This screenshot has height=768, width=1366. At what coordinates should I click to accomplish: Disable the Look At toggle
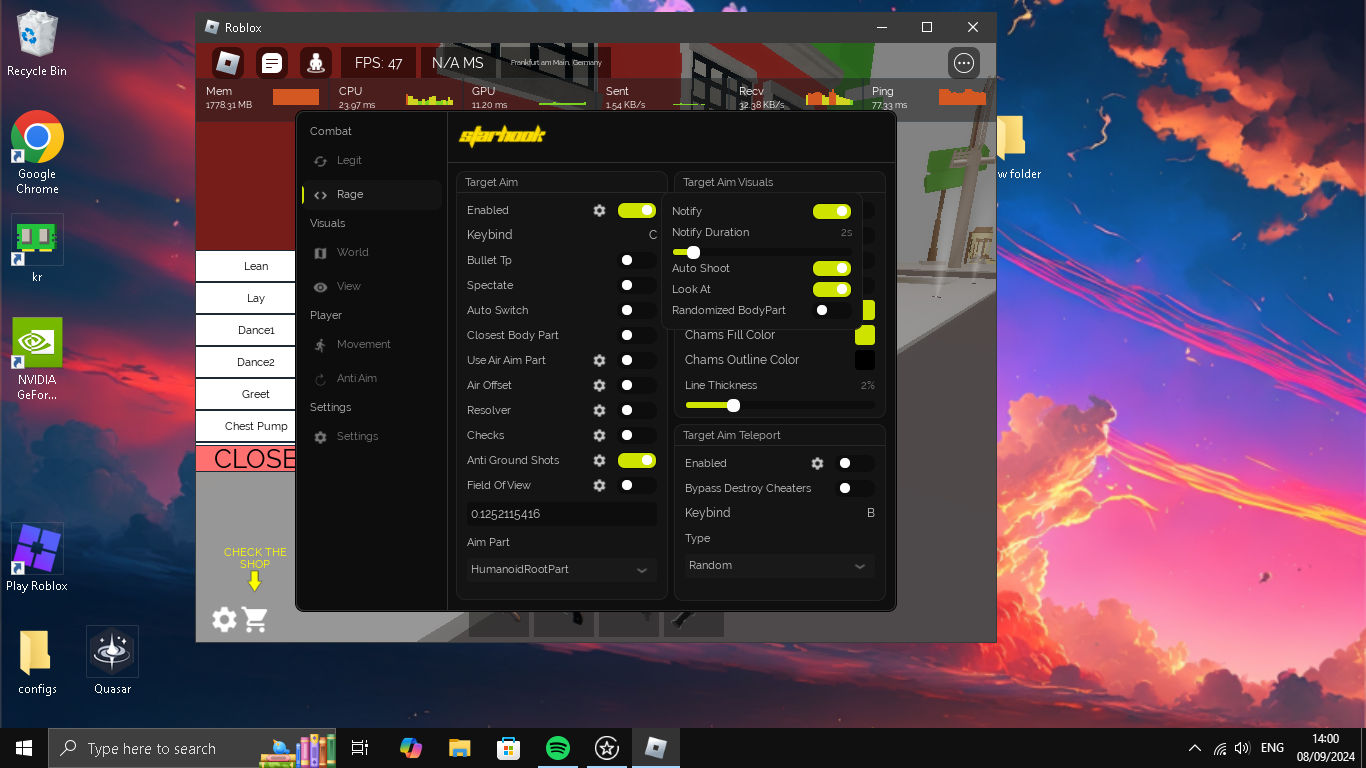coord(831,289)
